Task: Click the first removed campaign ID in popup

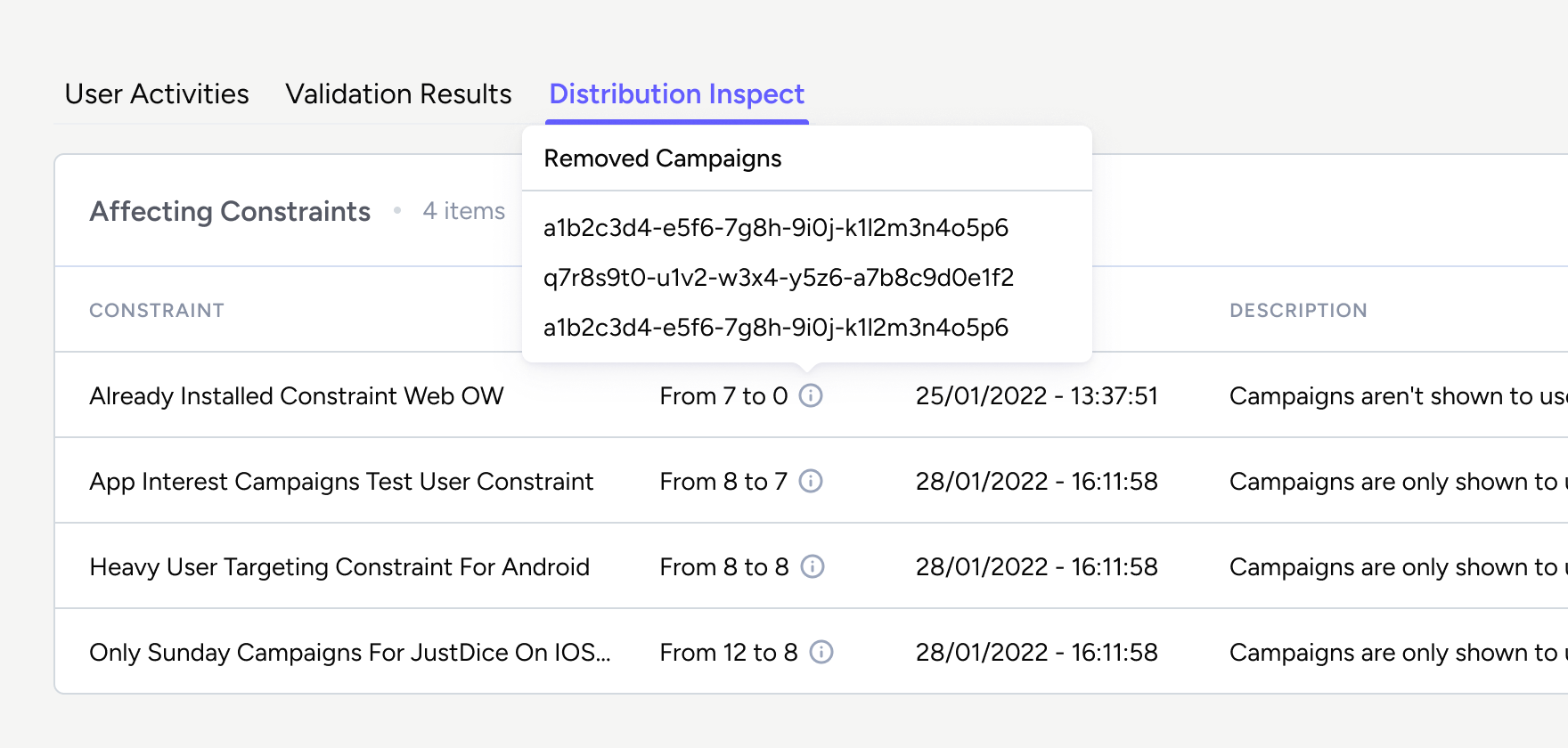Action: (776, 228)
